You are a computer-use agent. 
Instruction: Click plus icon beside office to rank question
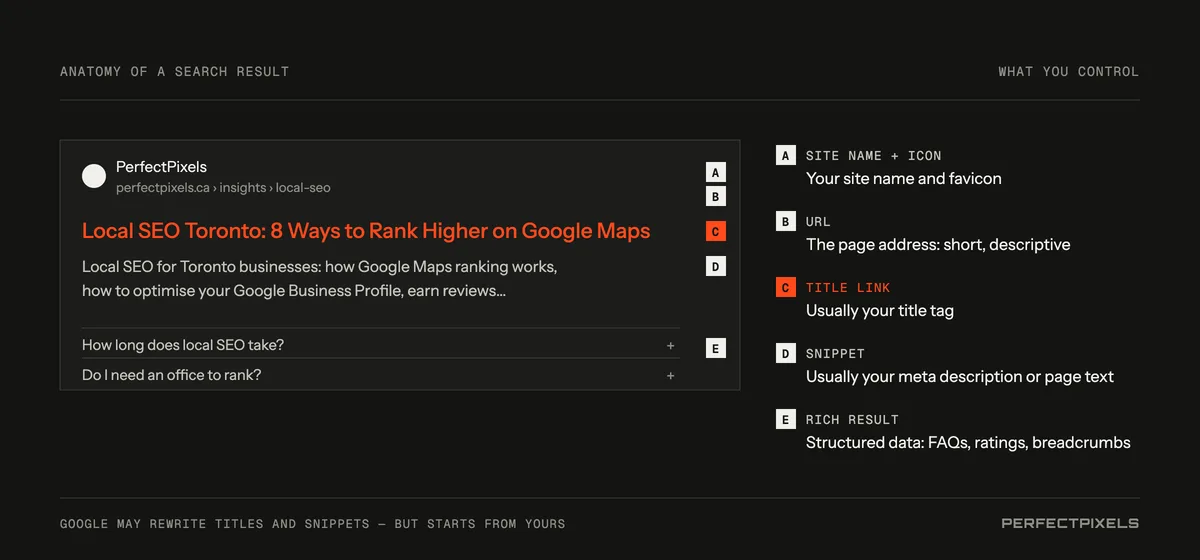670,375
